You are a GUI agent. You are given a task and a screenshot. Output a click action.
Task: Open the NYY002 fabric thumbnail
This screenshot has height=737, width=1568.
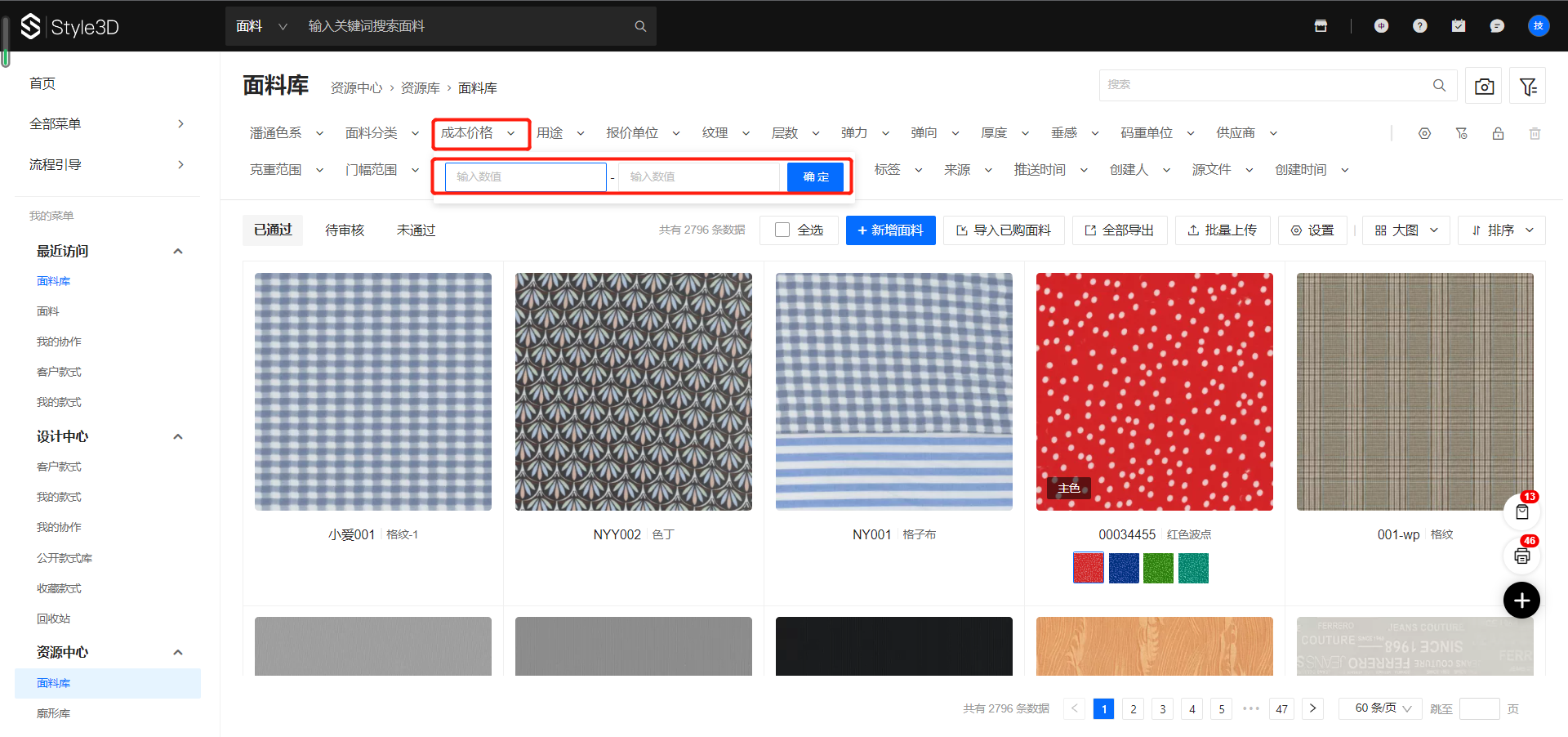[x=634, y=391]
